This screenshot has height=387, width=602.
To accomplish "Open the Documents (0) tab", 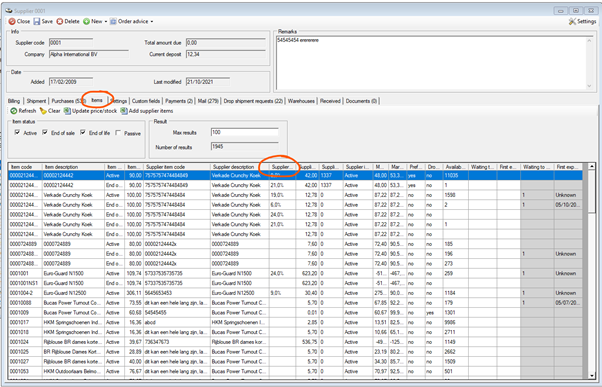I will tap(361, 101).
